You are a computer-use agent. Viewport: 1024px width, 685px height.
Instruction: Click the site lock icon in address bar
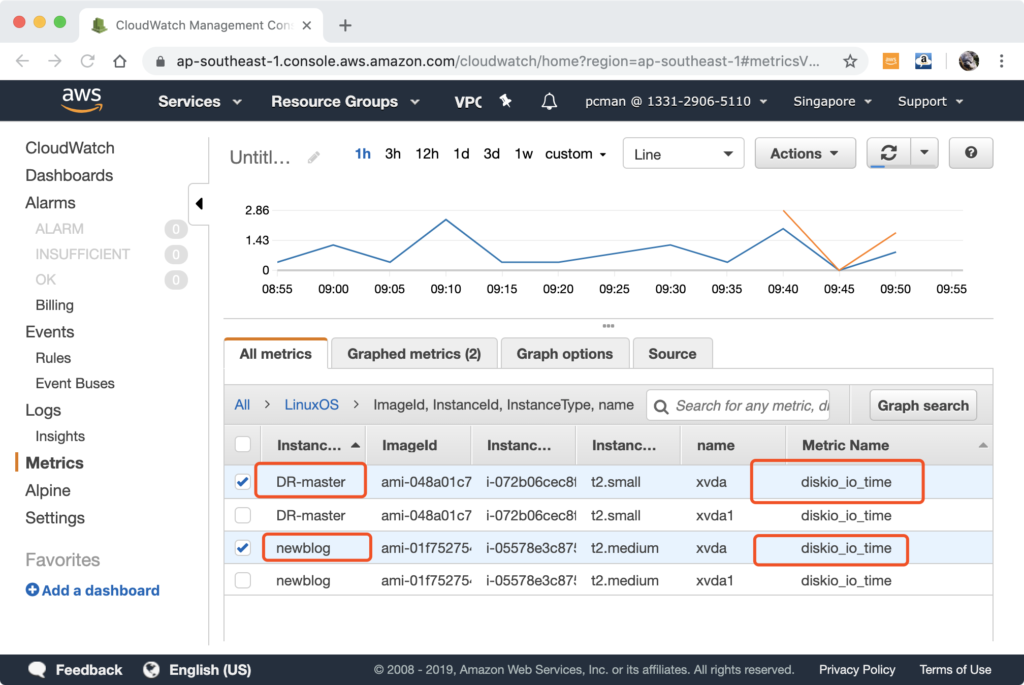(x=160, y=61)
